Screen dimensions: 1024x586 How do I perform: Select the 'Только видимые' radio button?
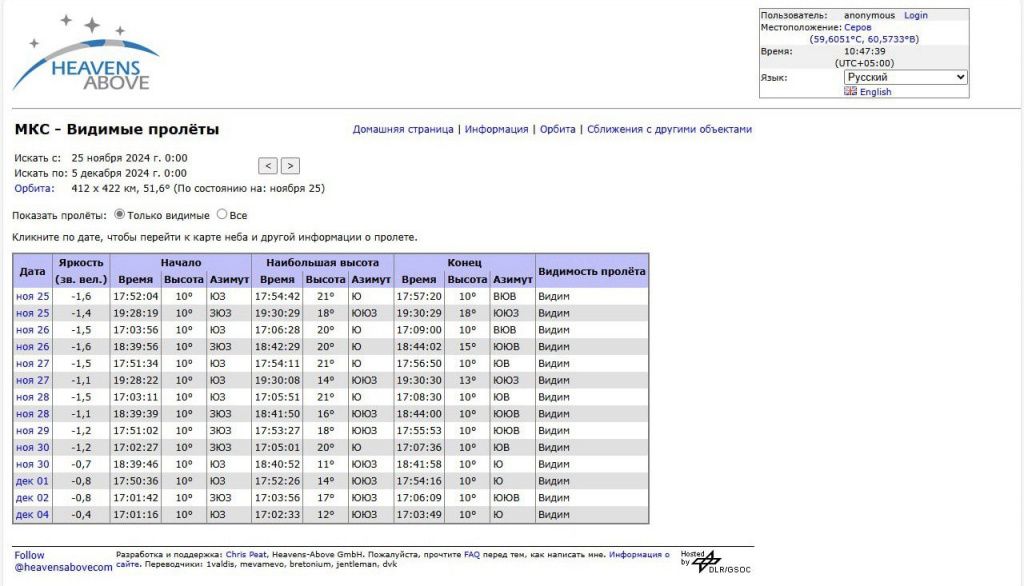click(x=120, y=214)
